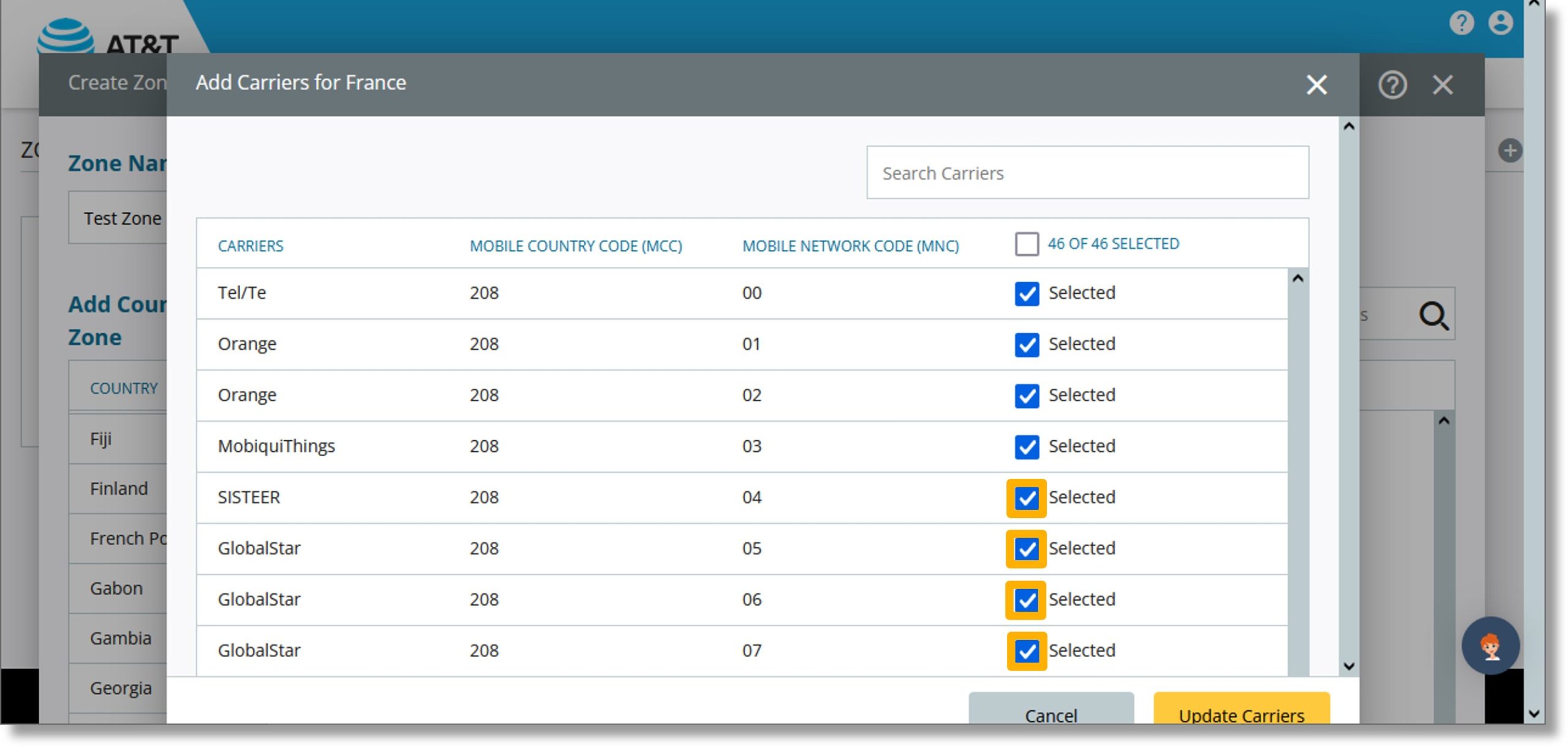Close the Create Zone panel
The image size is (1568, 747).
(x=1442, y=84)
